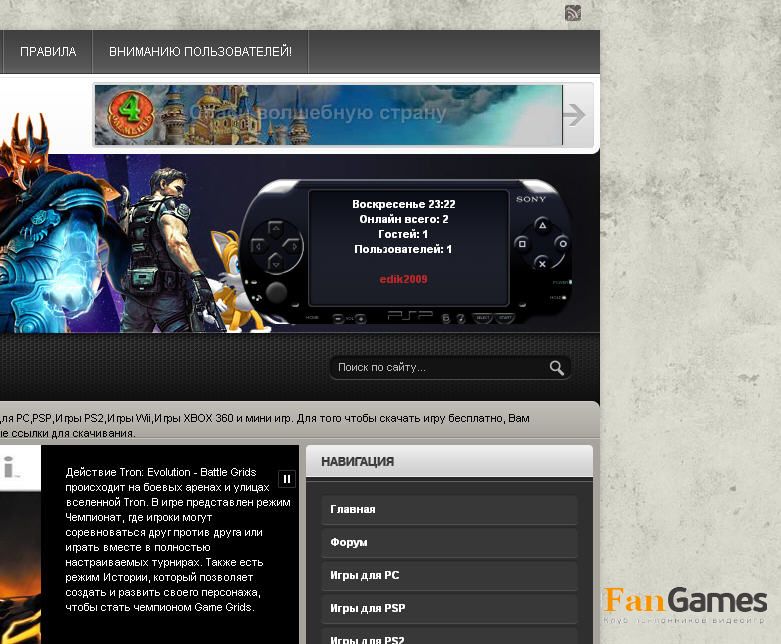Viewport: 781px width, 644px height.
Task: Click the PSP device banner image
Action: (x=406, y=252)
